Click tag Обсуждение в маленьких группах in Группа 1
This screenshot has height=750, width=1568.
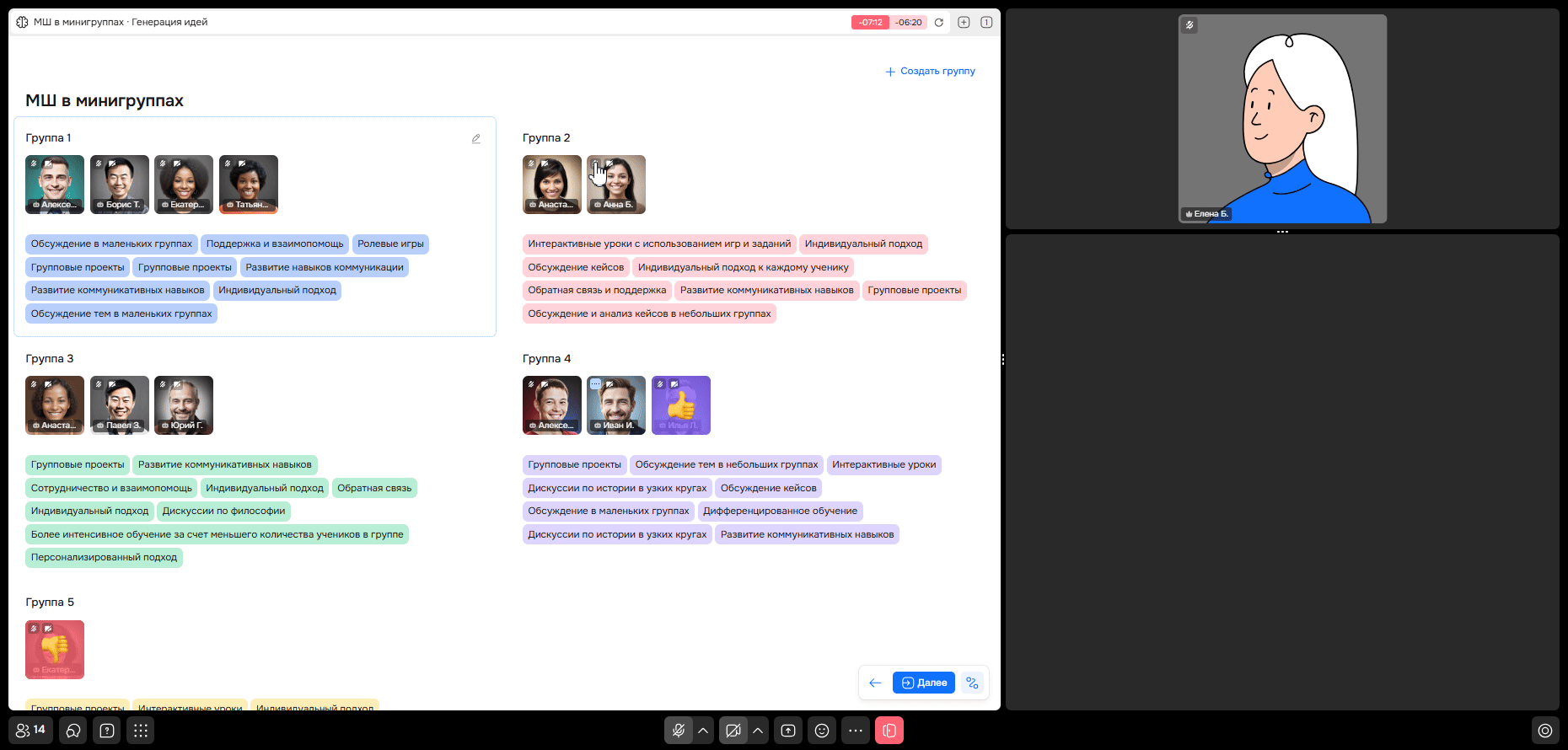point(111,244)
